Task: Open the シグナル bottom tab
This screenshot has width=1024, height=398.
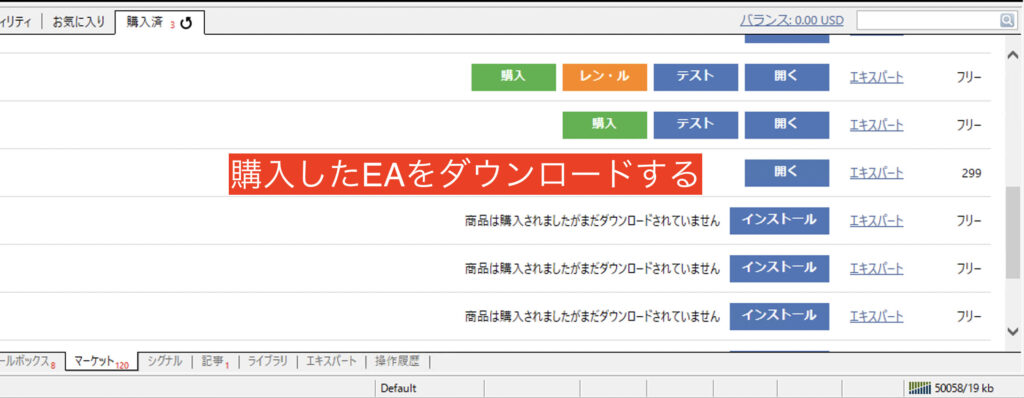Action: (x=165, y=361)
